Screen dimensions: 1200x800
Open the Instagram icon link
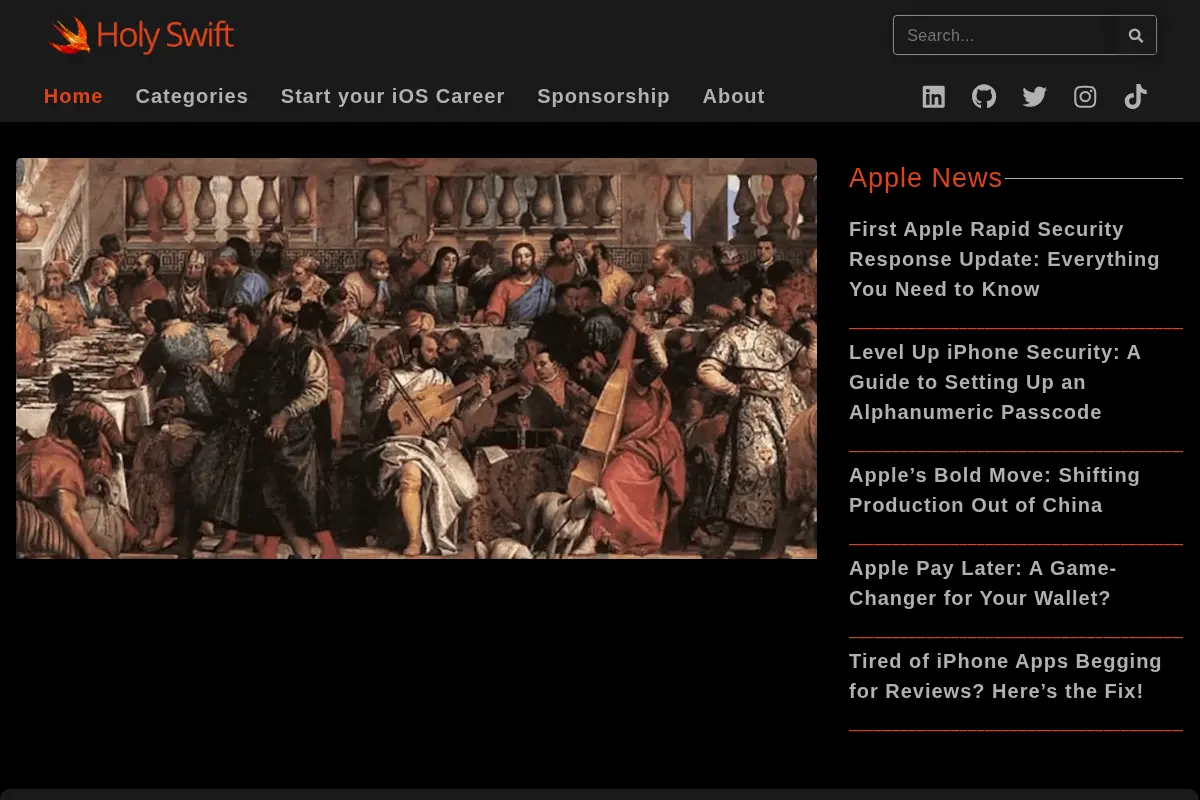[x=1085, y=97]
